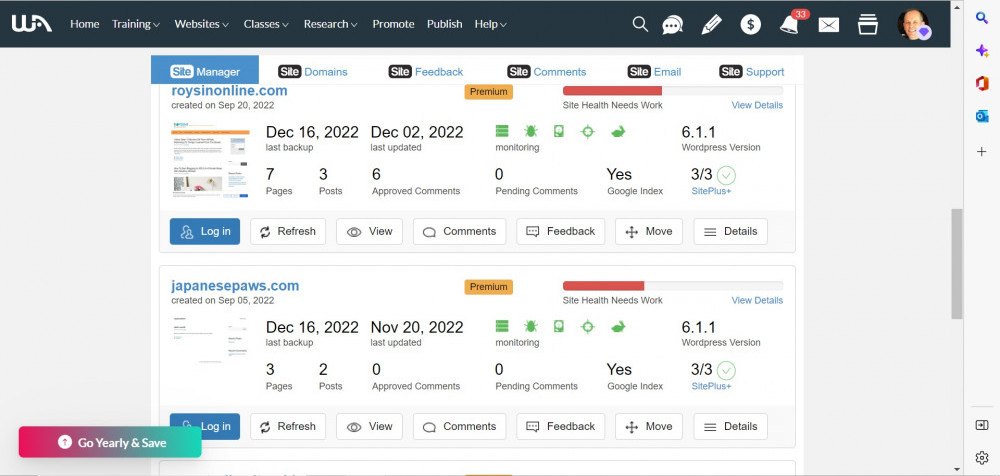Click the Go Yearly & Save banner
This screenshot has height=476, width=1000.
pos(110,442)
